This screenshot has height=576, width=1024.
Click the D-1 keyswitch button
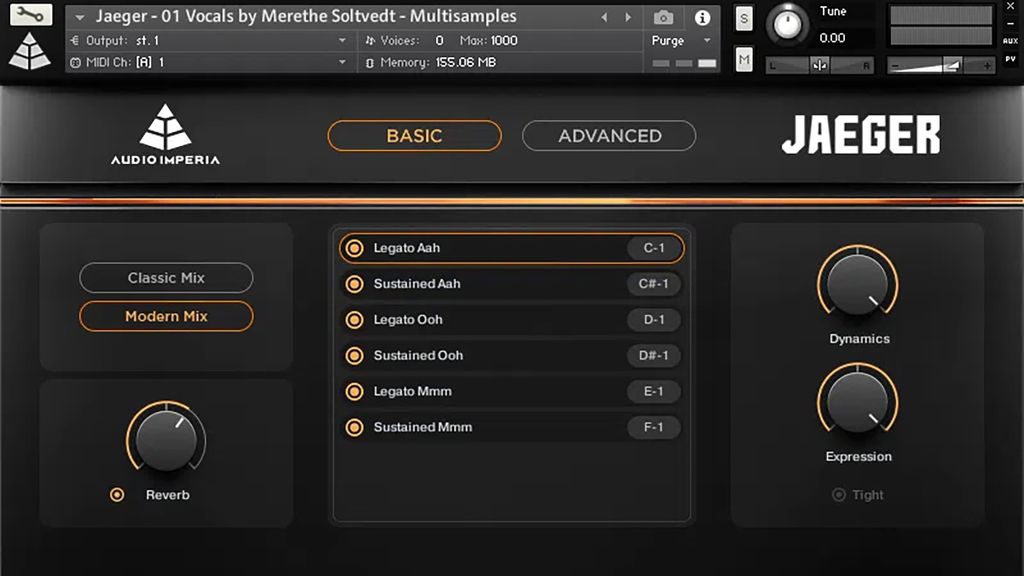(654, 320)
